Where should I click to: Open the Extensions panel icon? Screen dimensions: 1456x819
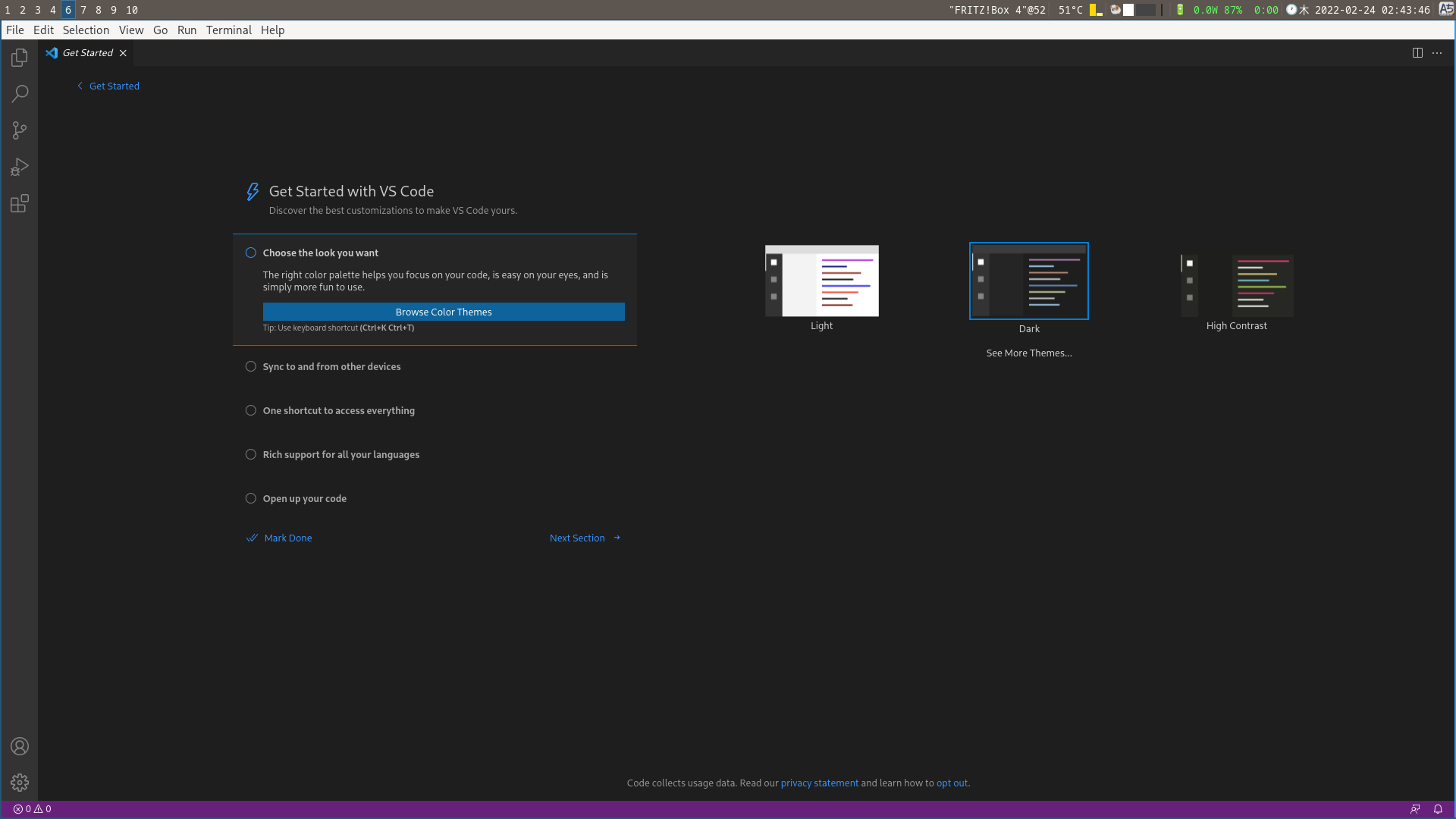click(x=19, y=203)
